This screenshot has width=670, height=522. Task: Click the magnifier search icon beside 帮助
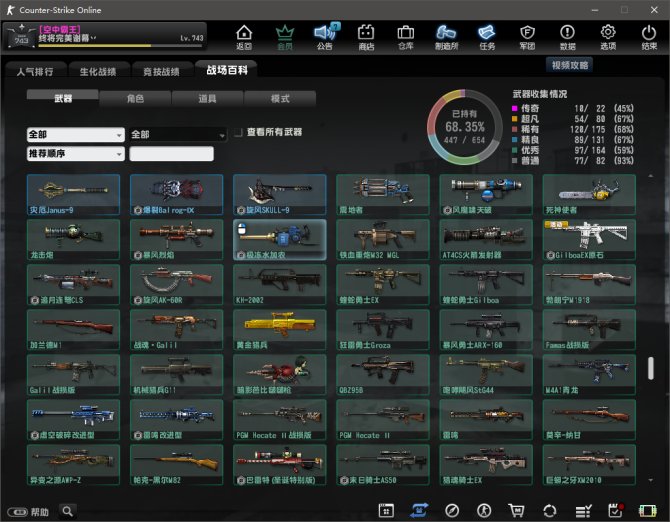pyautogui.click(x=68, y=511)
